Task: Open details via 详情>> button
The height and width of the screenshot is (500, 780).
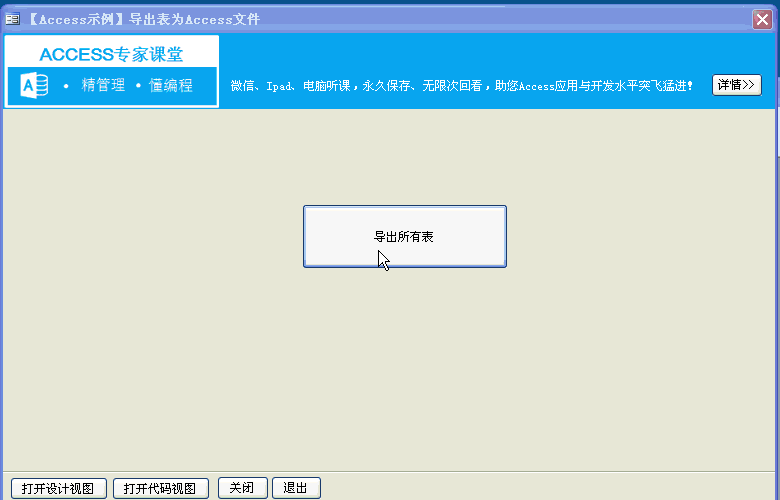Action: 737,85
